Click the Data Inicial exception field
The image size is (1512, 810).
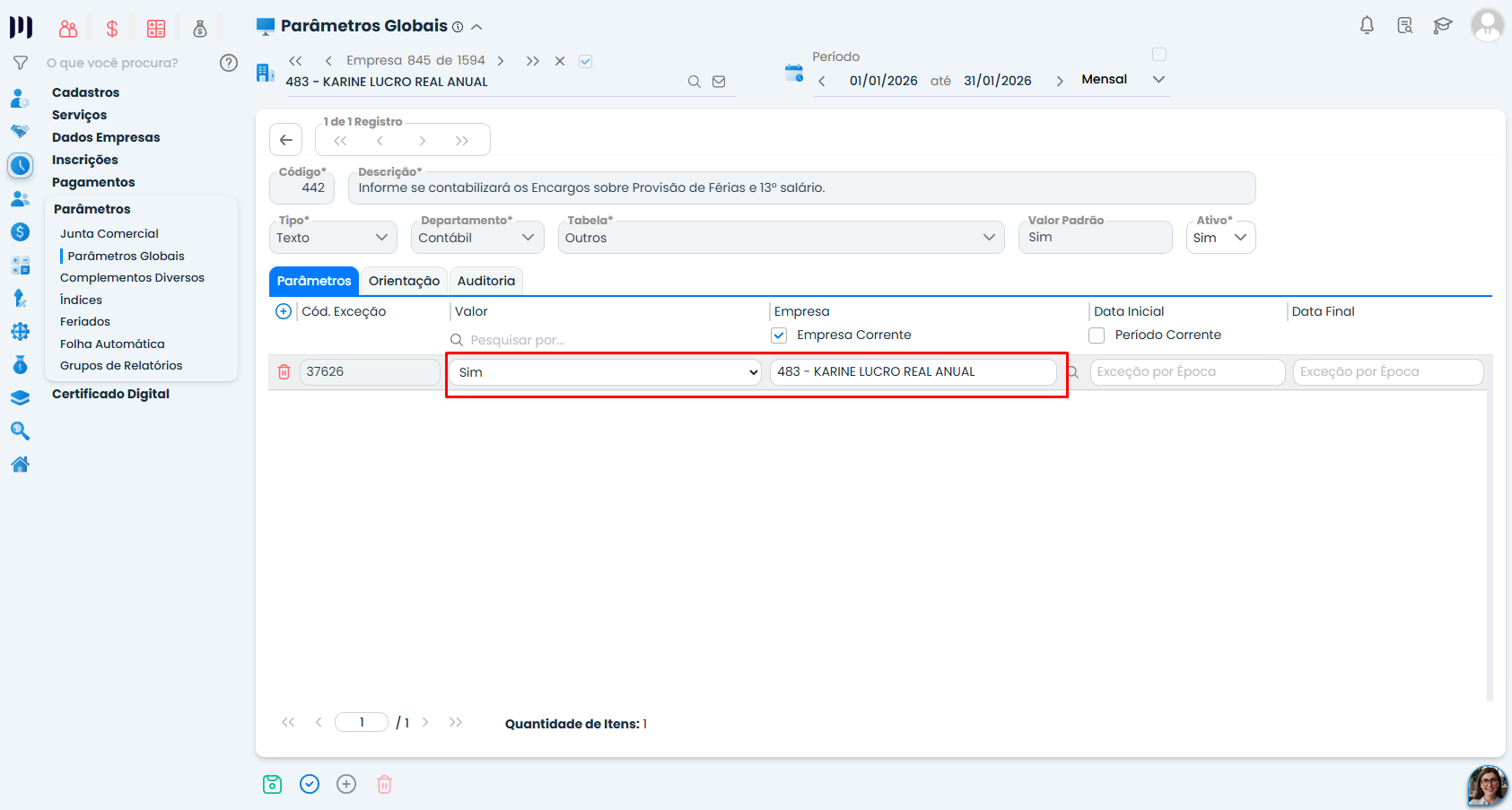click(x=1187, y=372)
